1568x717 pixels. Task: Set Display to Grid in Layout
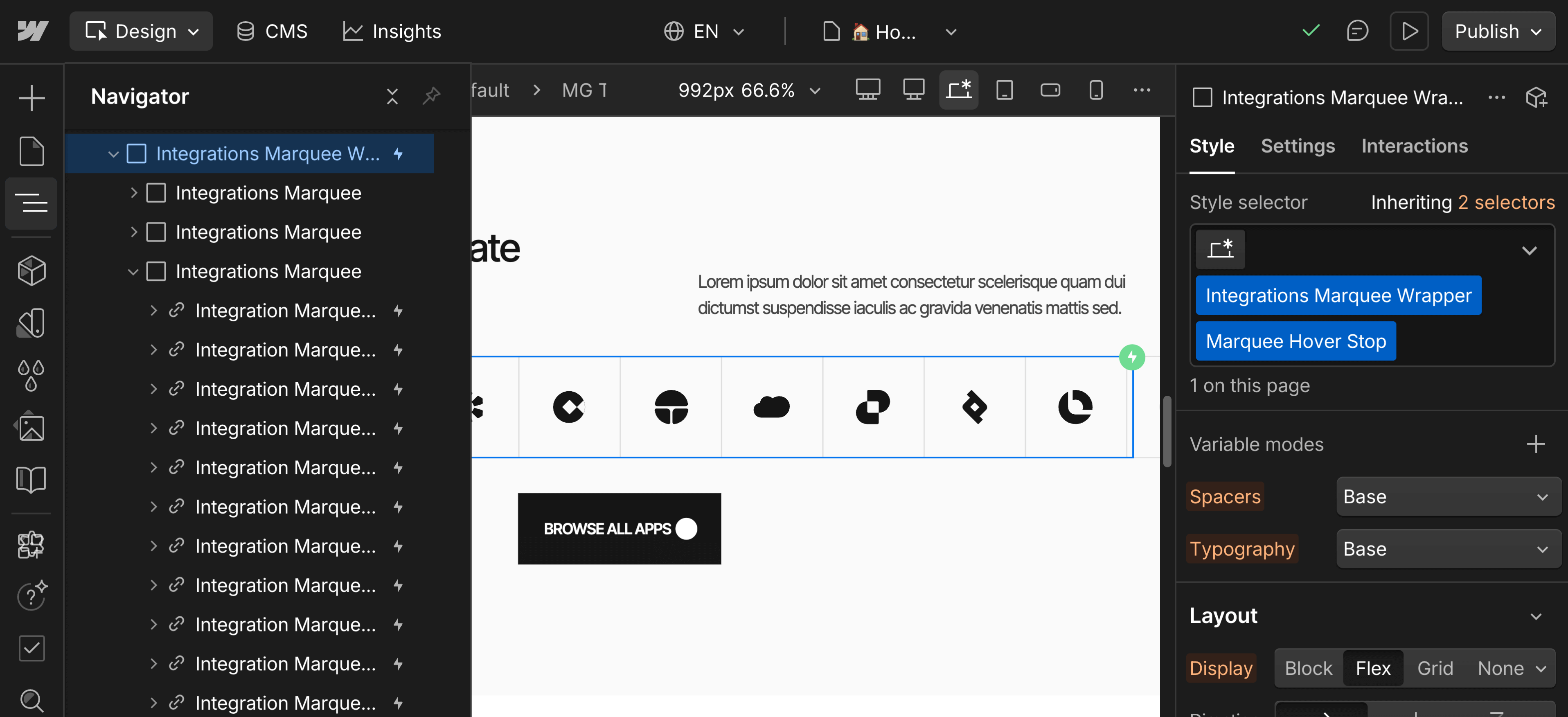click(1435, 668)
